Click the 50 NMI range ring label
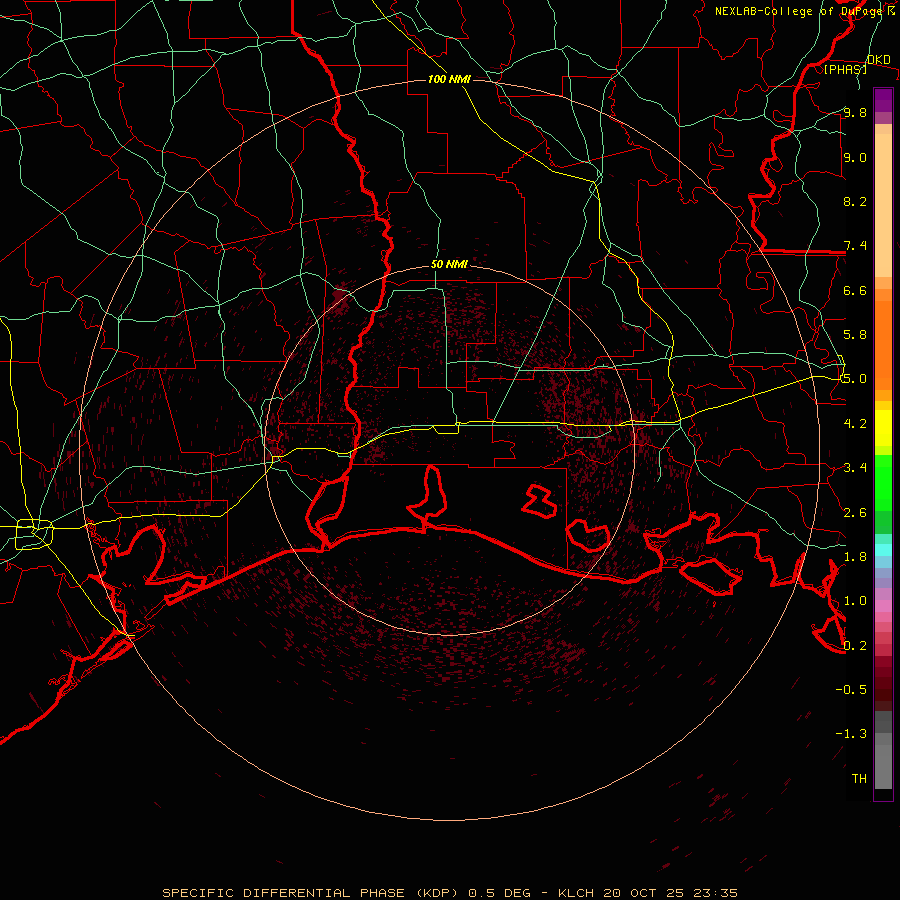This screenshot has width=900, height=900. [x=449, y=264]
